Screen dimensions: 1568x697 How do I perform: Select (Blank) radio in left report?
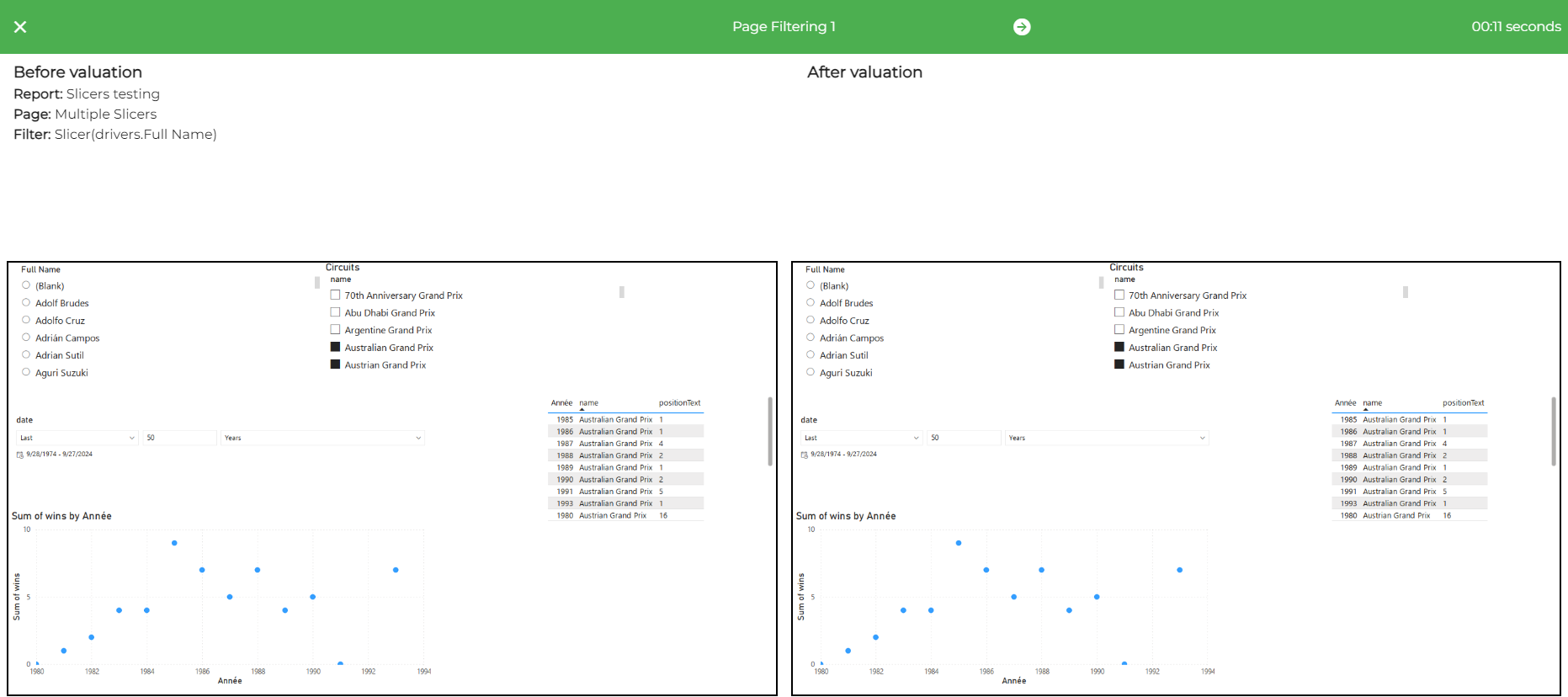click(x=26, y=285)
